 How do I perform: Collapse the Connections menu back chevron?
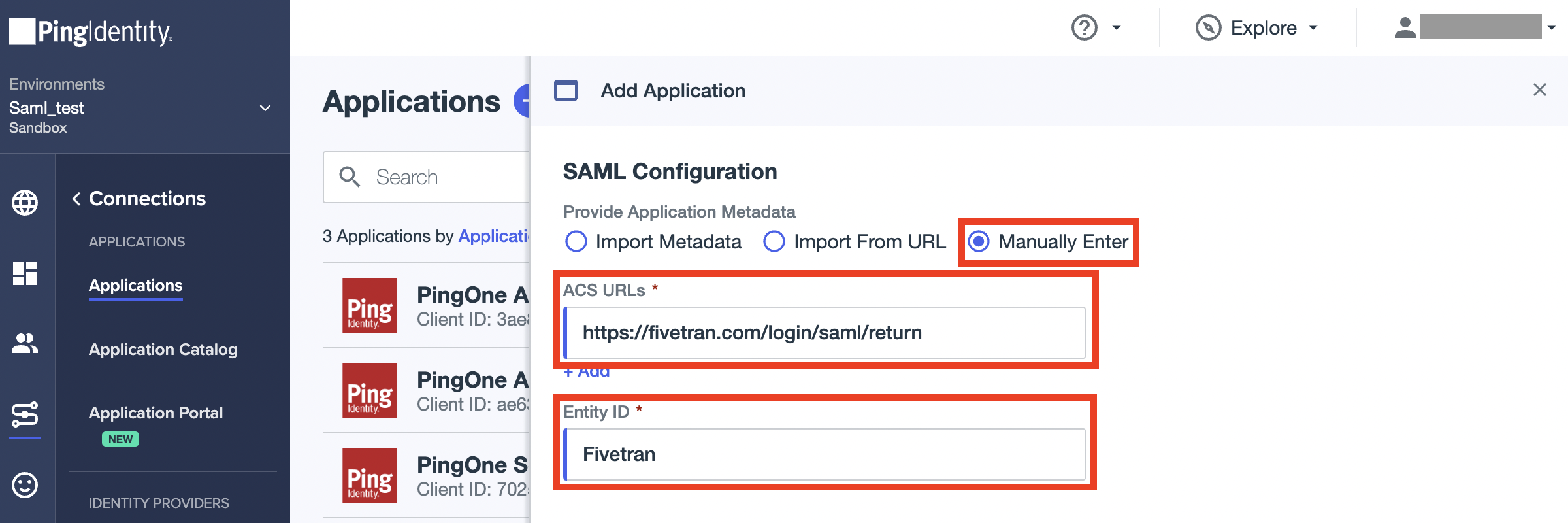tap(76, 199)
